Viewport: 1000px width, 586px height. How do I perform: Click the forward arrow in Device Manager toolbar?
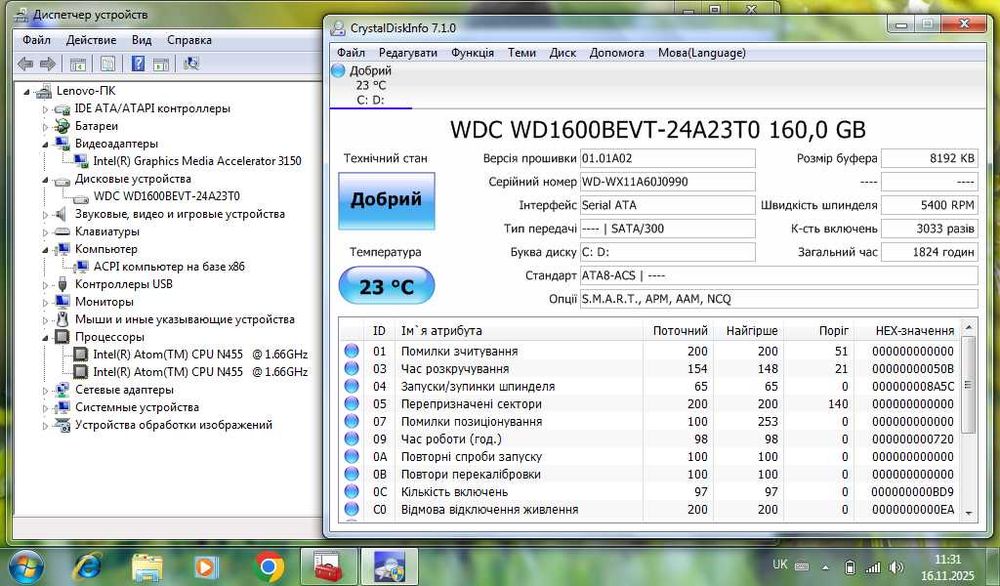pos(48,64)
